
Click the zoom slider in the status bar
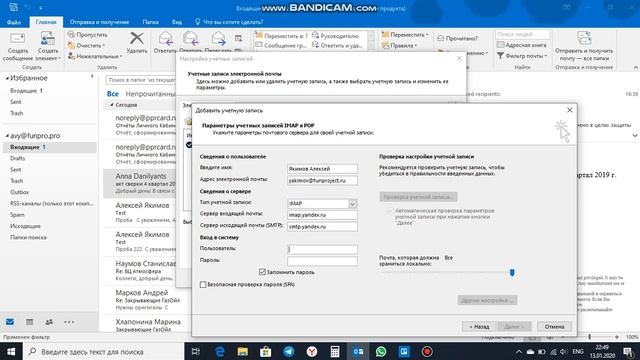click(x=589, y=337)
